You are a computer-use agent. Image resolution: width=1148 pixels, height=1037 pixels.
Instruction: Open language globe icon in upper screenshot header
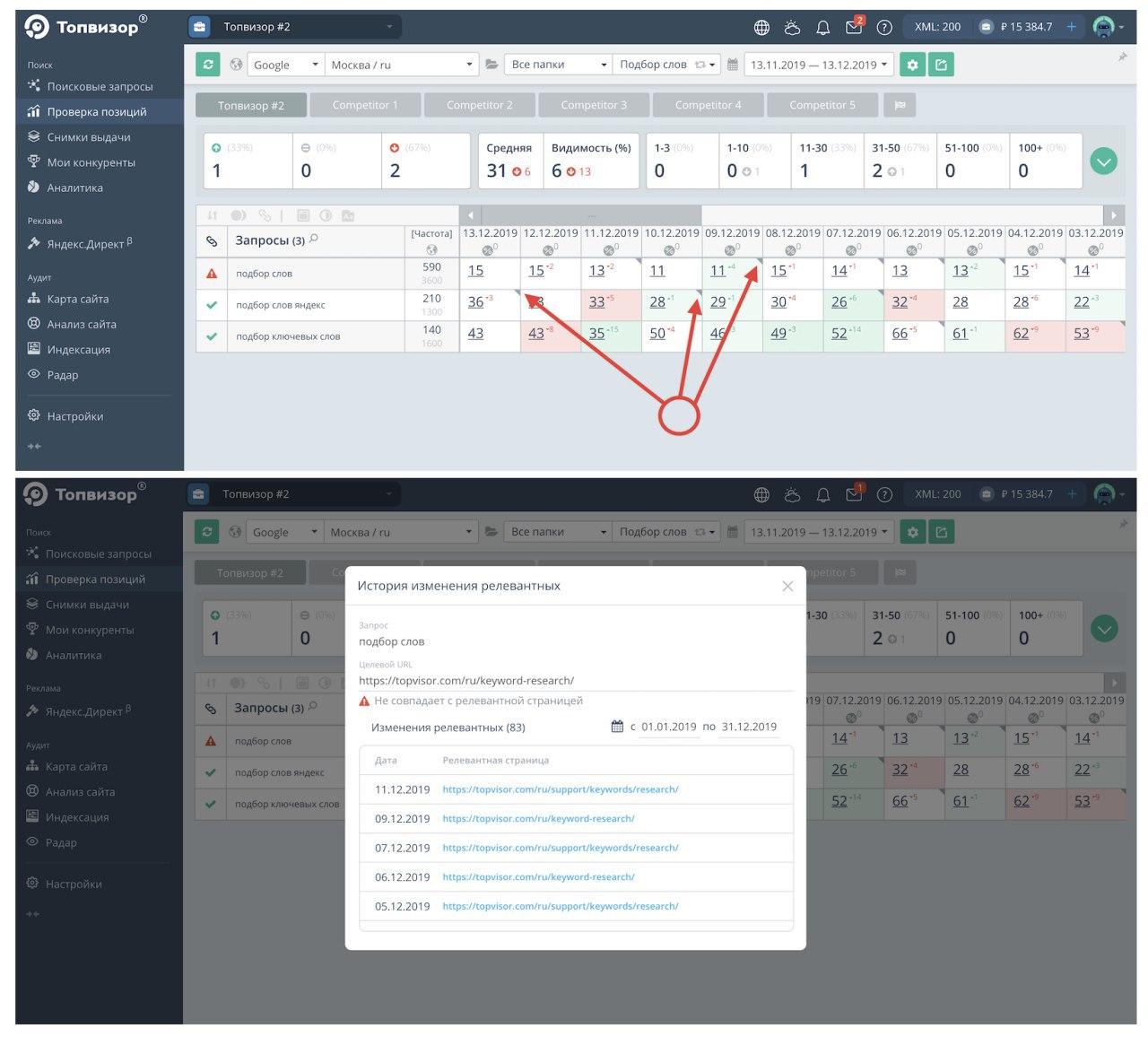pos(761,28)
